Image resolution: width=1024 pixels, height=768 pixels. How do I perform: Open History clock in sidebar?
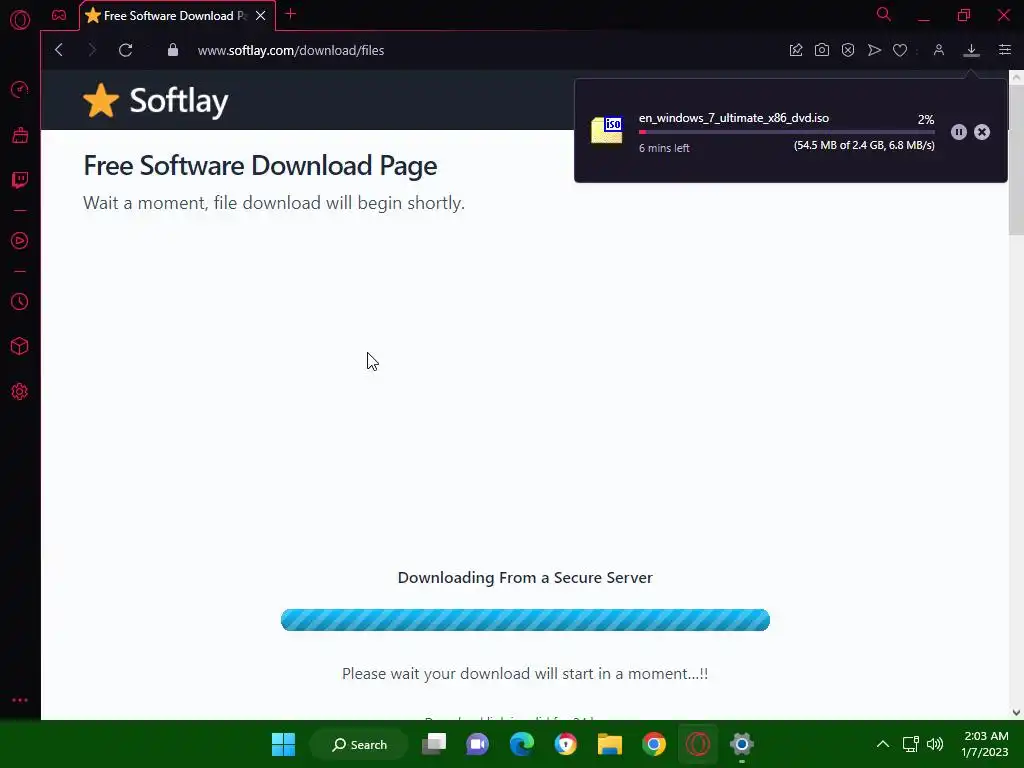(x=20, y=301)
